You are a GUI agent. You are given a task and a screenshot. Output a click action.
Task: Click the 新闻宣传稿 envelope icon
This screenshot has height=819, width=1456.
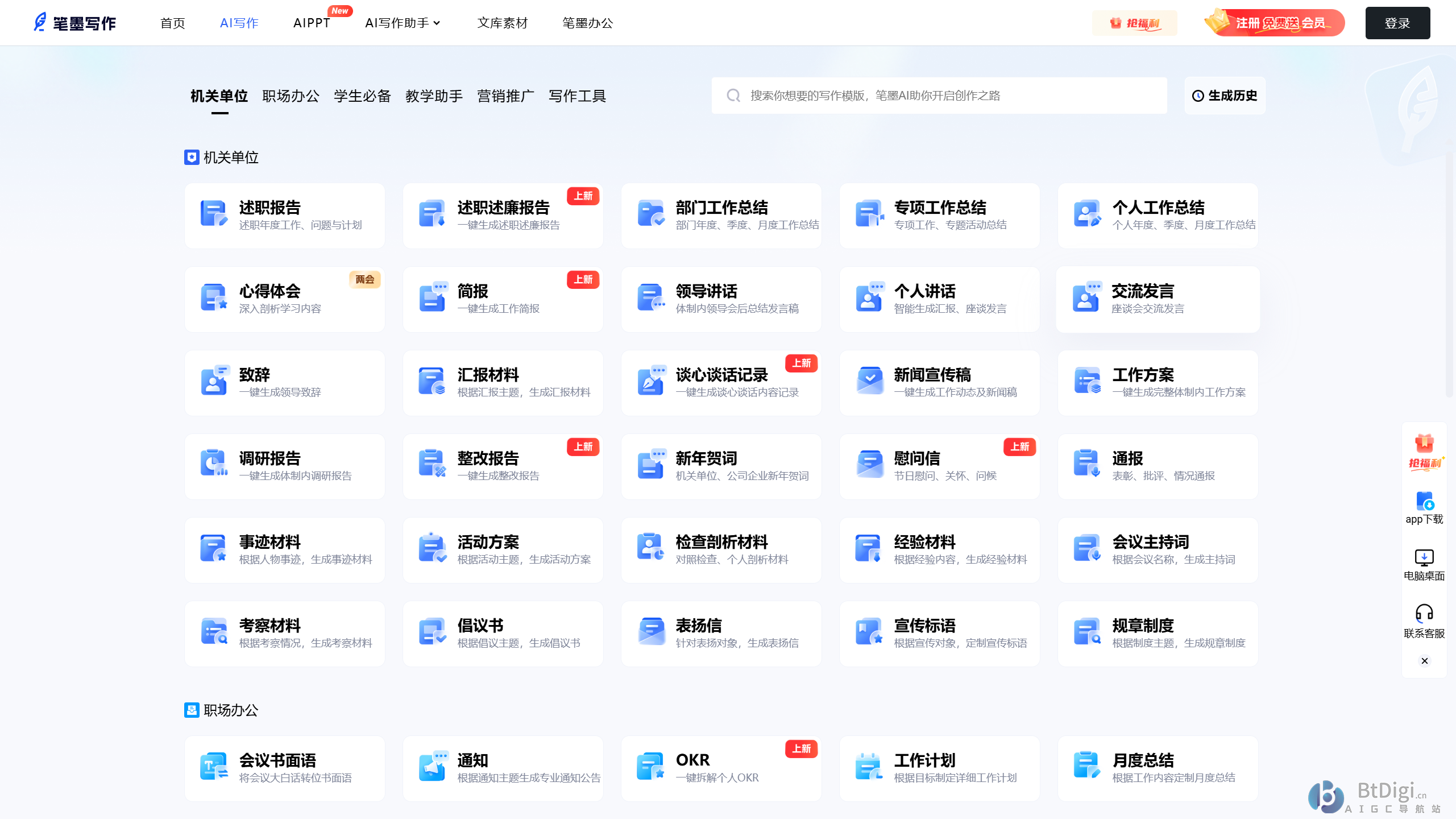click(x=869, y=382)
